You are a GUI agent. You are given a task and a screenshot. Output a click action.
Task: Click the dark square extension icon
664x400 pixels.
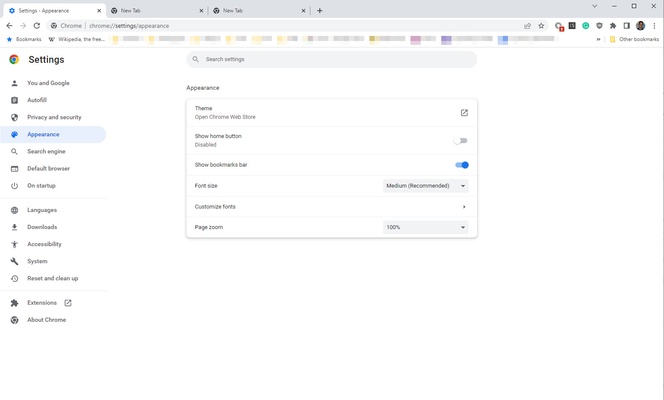[572, 25]
